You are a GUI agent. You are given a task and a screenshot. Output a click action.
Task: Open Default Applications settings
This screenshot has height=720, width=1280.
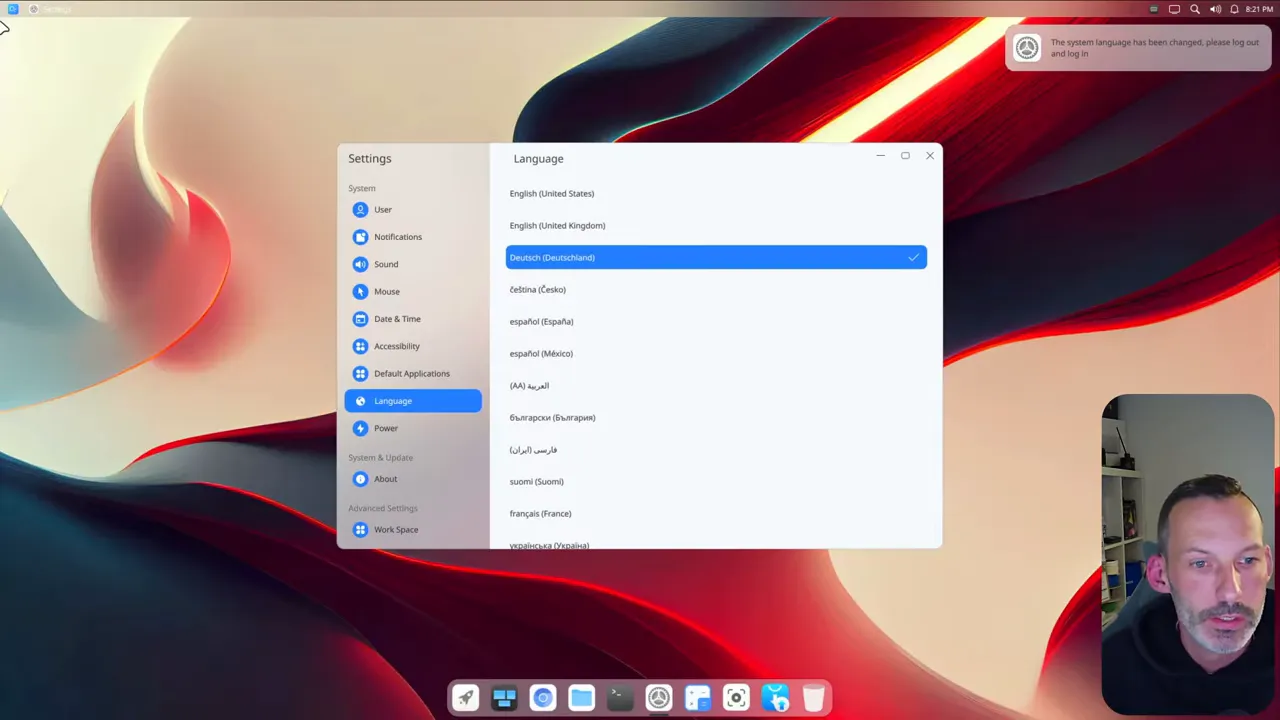(x=411, y=374)
